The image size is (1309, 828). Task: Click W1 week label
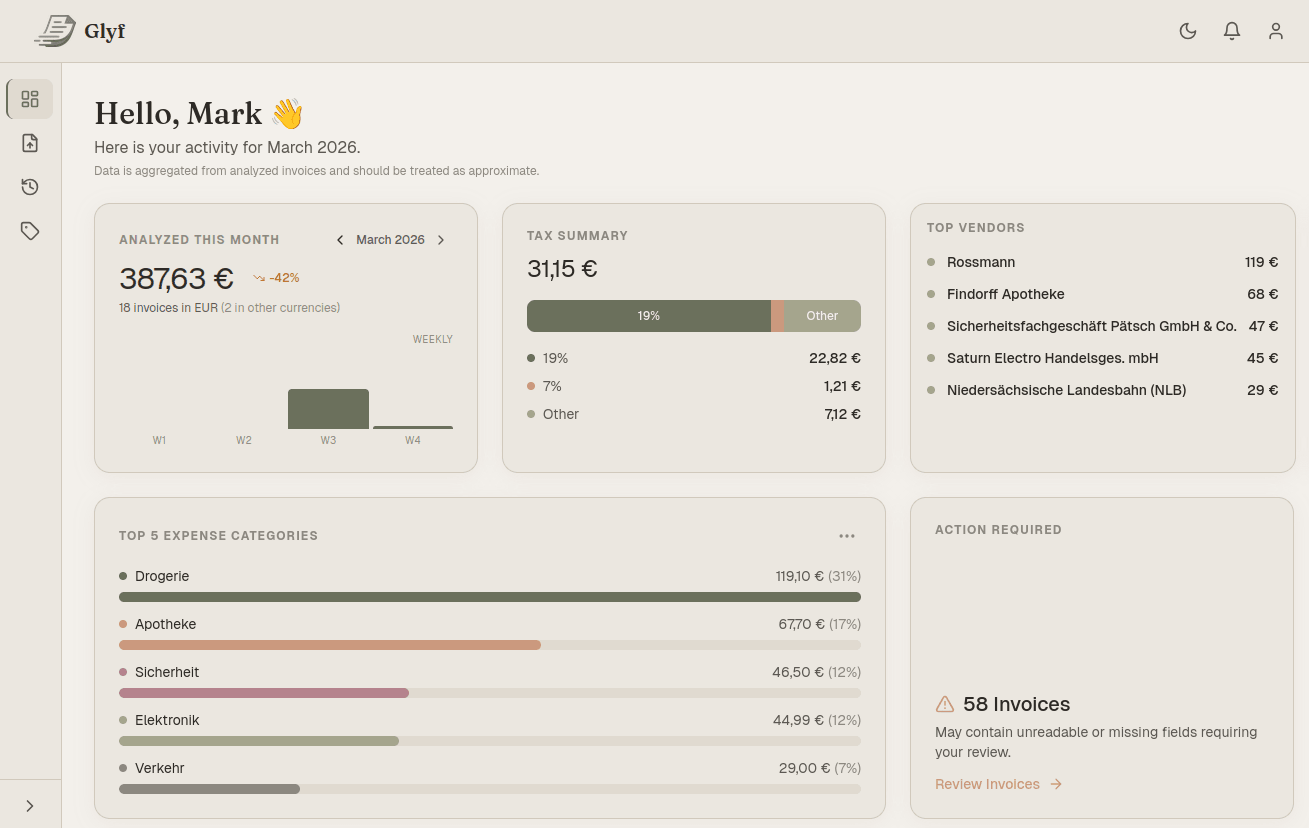[159, 440]
